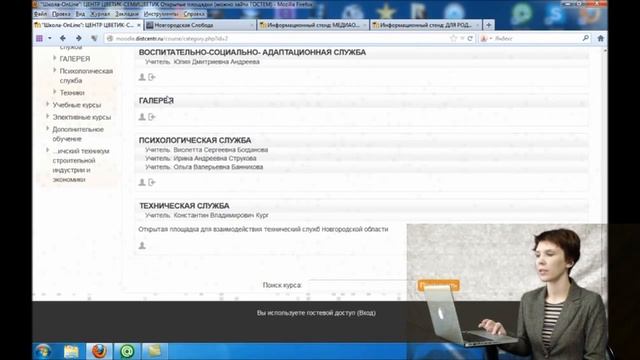
Task: Open teacher Ирина Андреевна Струкова profile
Action: pos(215,158)
